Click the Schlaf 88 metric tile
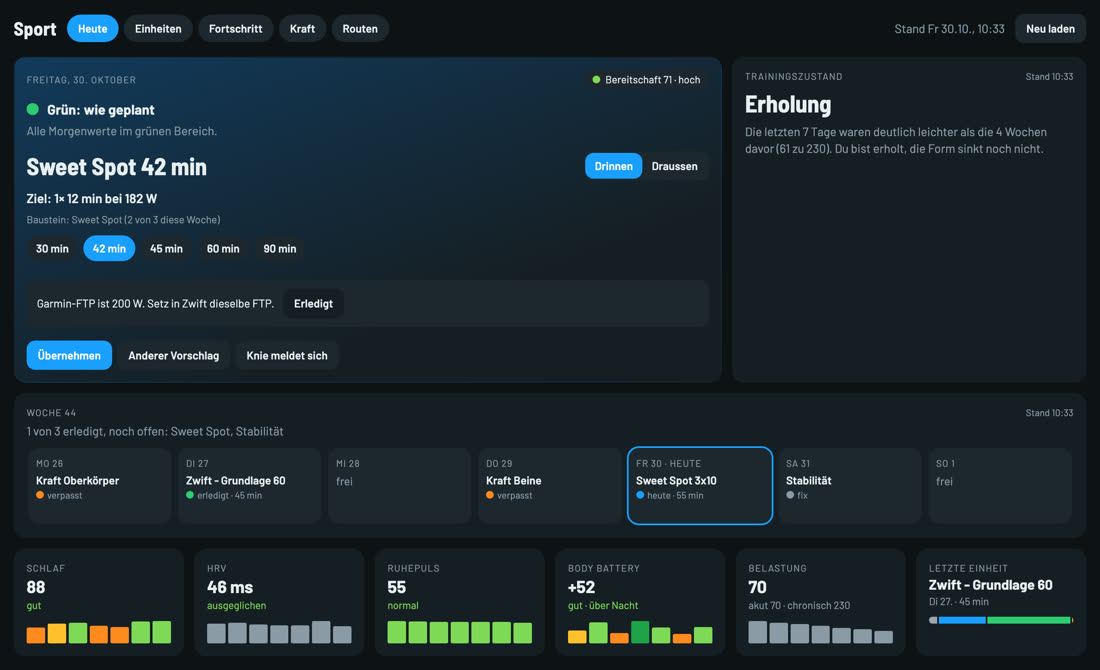Image resolution: width=1100 pixels, height=670 pixels. click(x=99, y=603)
